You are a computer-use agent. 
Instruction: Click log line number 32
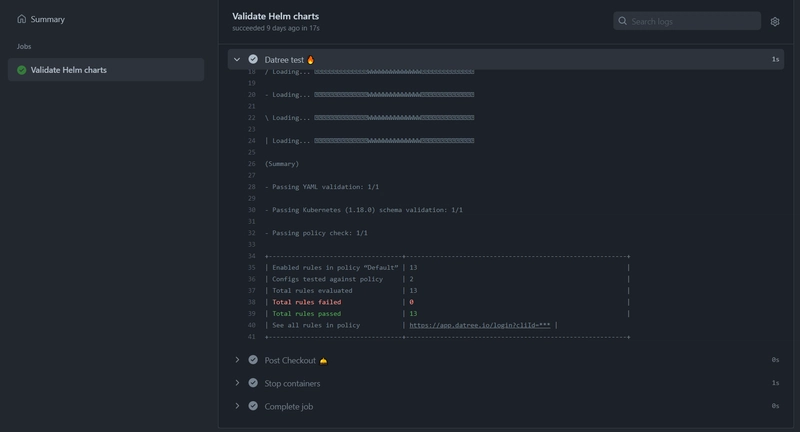coord(252,233)
